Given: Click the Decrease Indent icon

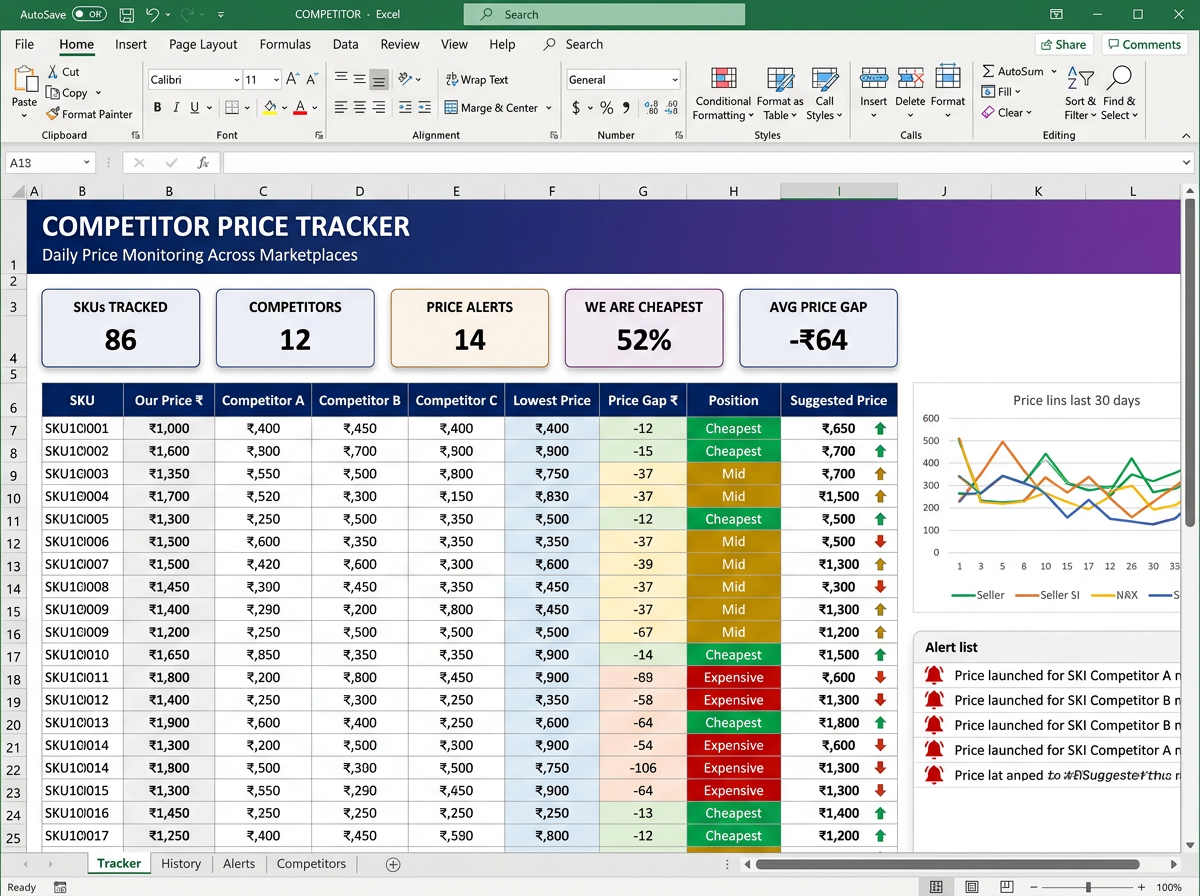Looking at the screenshot, I should click(405, 107).
